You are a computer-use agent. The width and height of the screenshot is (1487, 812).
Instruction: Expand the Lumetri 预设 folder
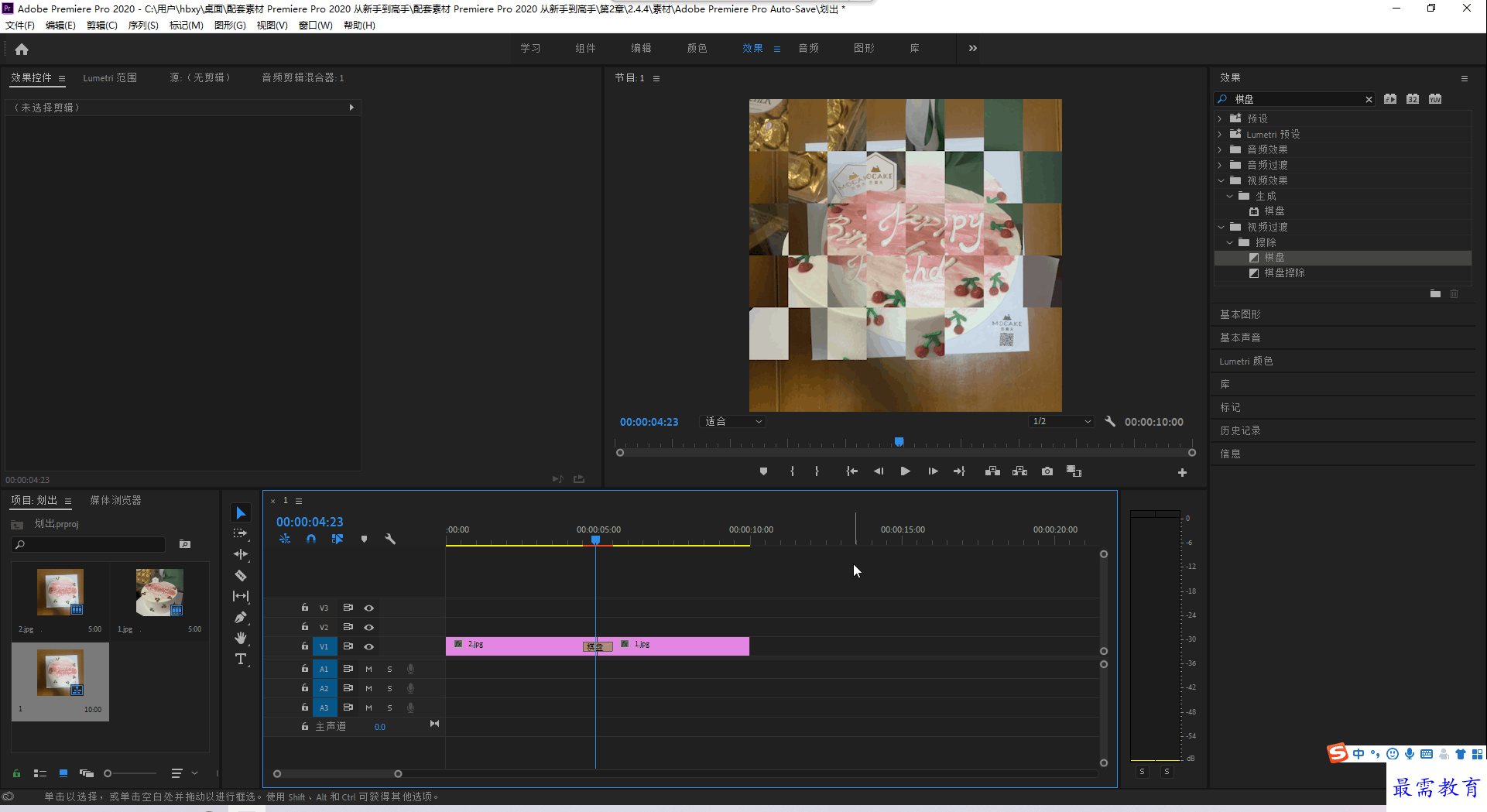point(1220,134)
